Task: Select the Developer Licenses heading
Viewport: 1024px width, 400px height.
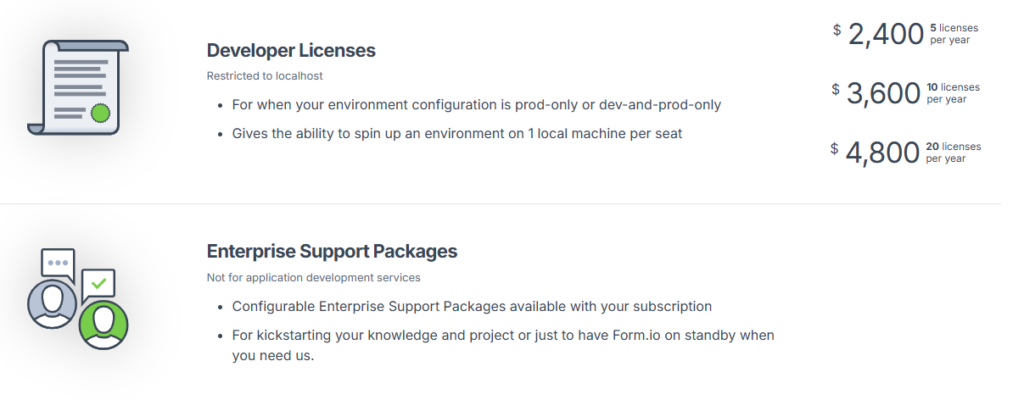Action: tap(291, 50)
